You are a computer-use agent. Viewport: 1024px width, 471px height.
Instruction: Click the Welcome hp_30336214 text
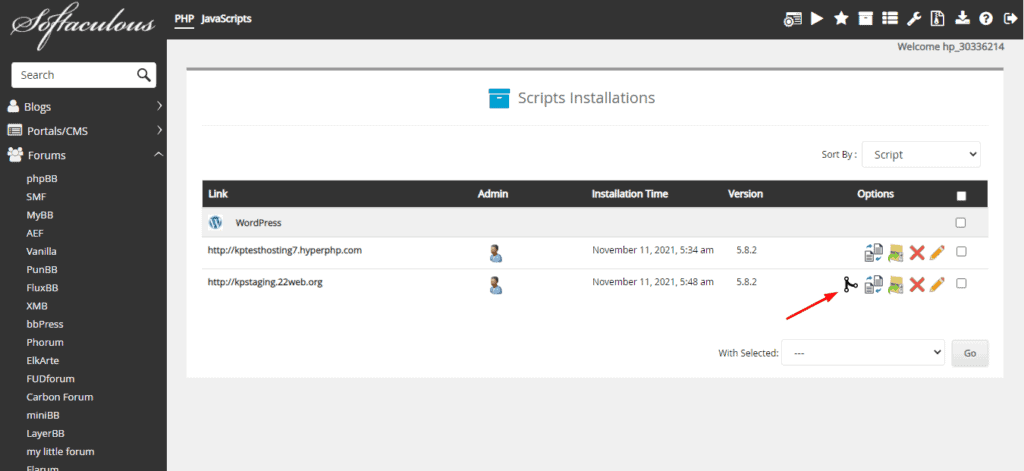(x=951, y=47)
